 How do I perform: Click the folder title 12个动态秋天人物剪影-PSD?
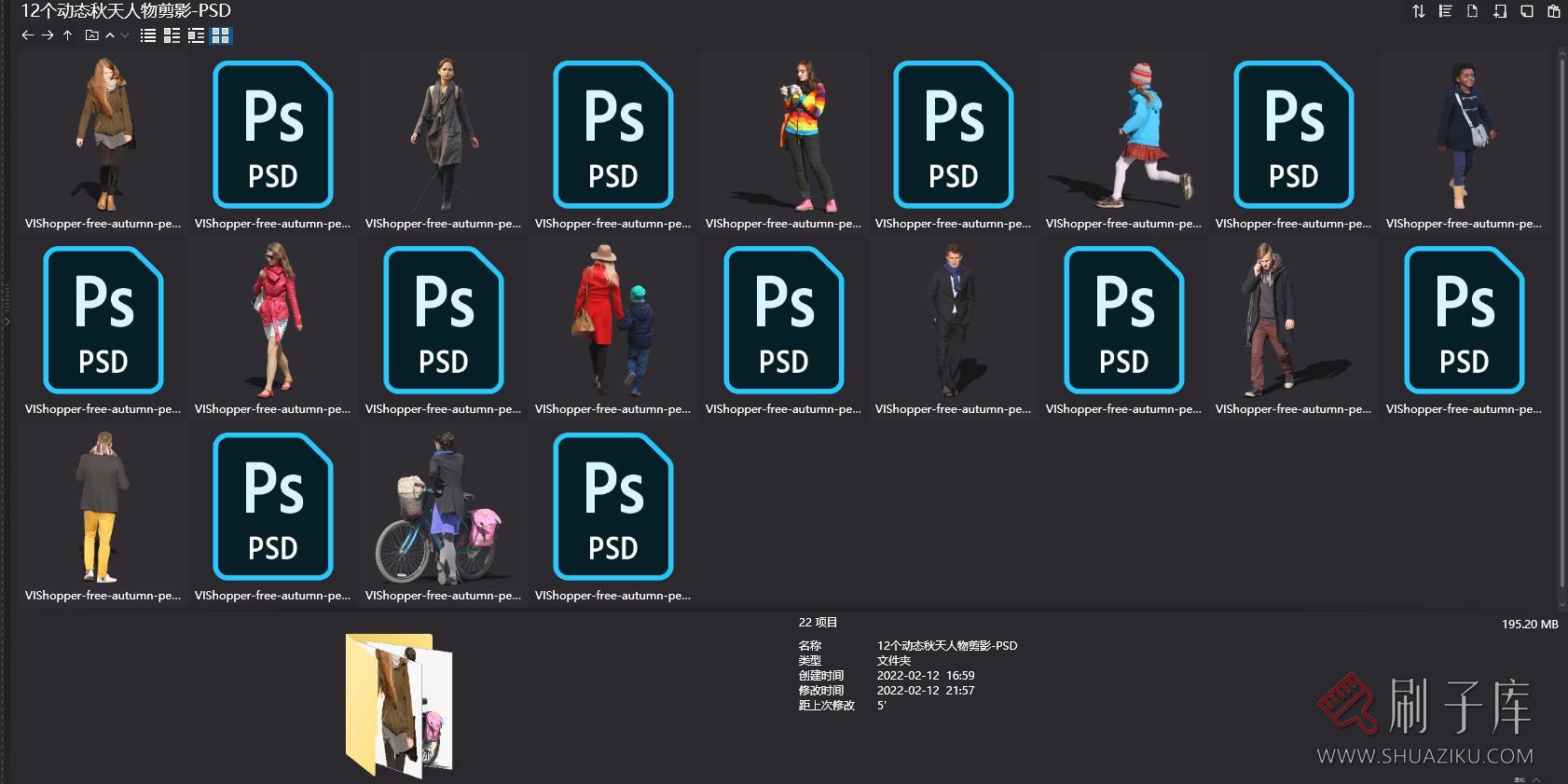click(126, 11)
